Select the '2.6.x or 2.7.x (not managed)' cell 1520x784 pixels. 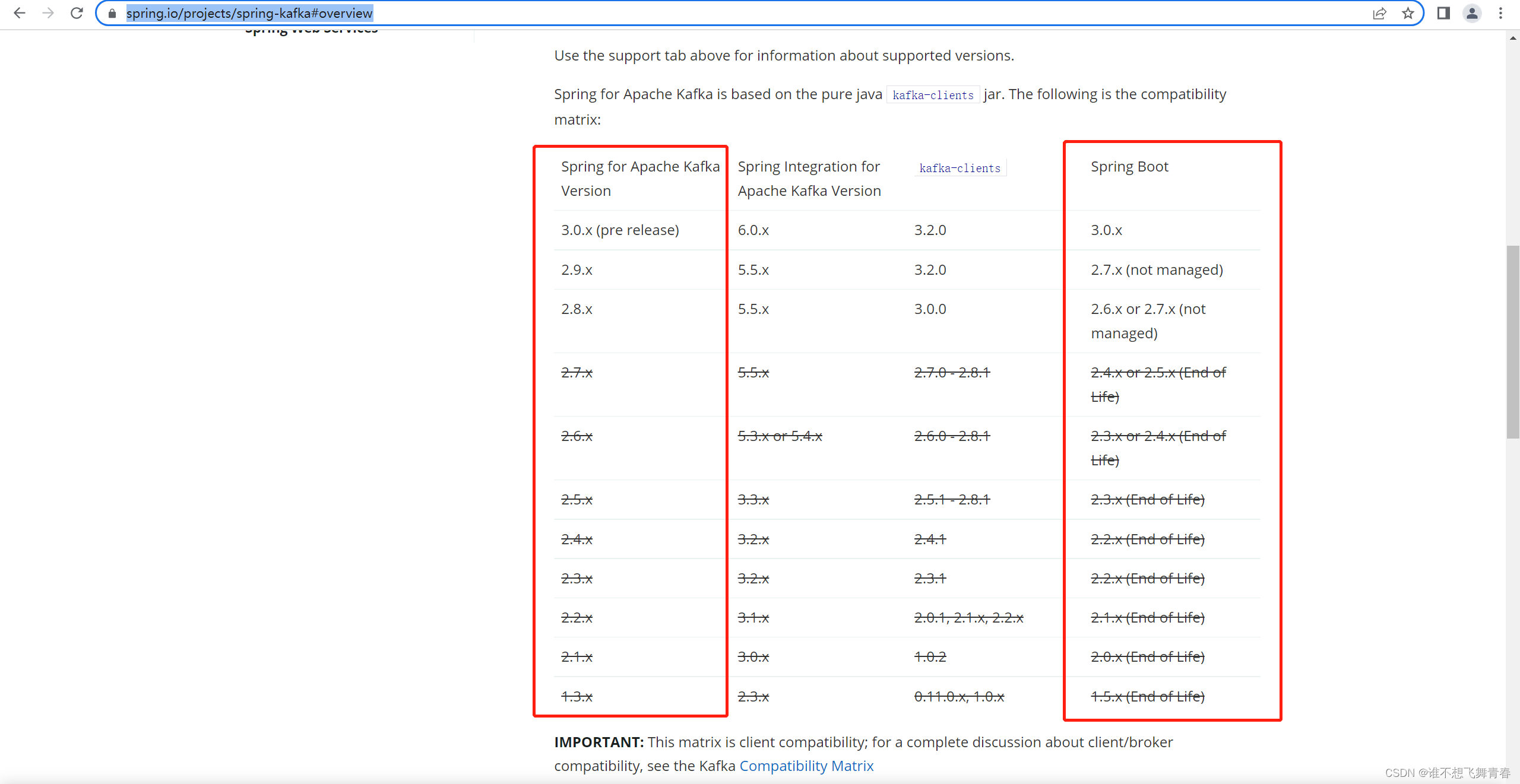coord(1148,321)
